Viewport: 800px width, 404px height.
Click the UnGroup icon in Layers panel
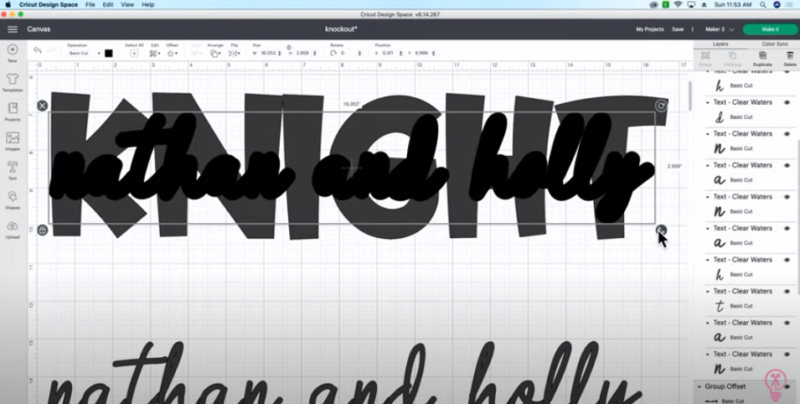[733, 56]
